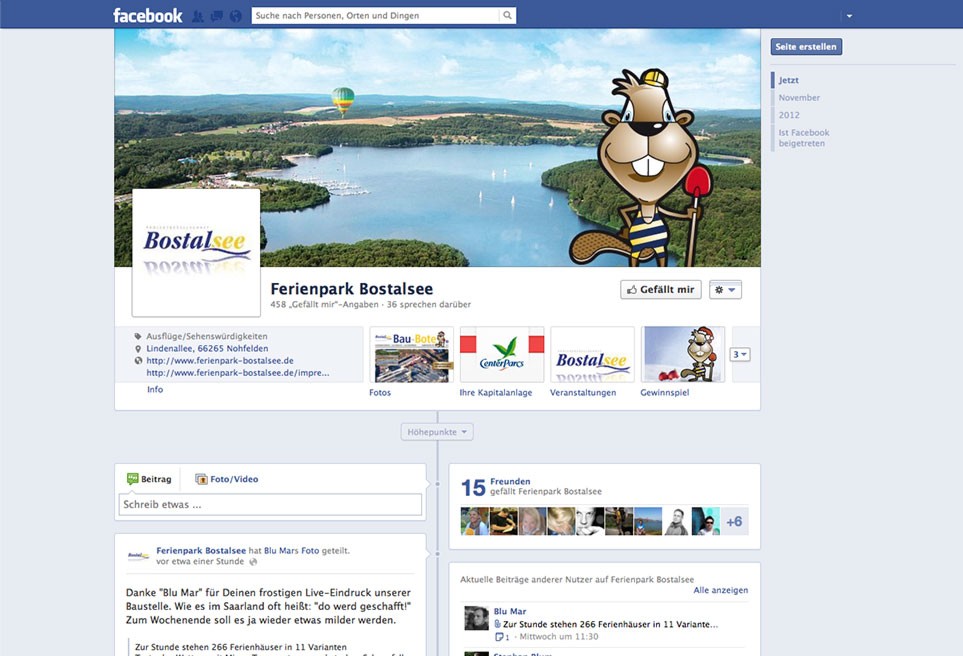Click the 458 Gefällt mir-Angaben text

(x=324, y=305)
